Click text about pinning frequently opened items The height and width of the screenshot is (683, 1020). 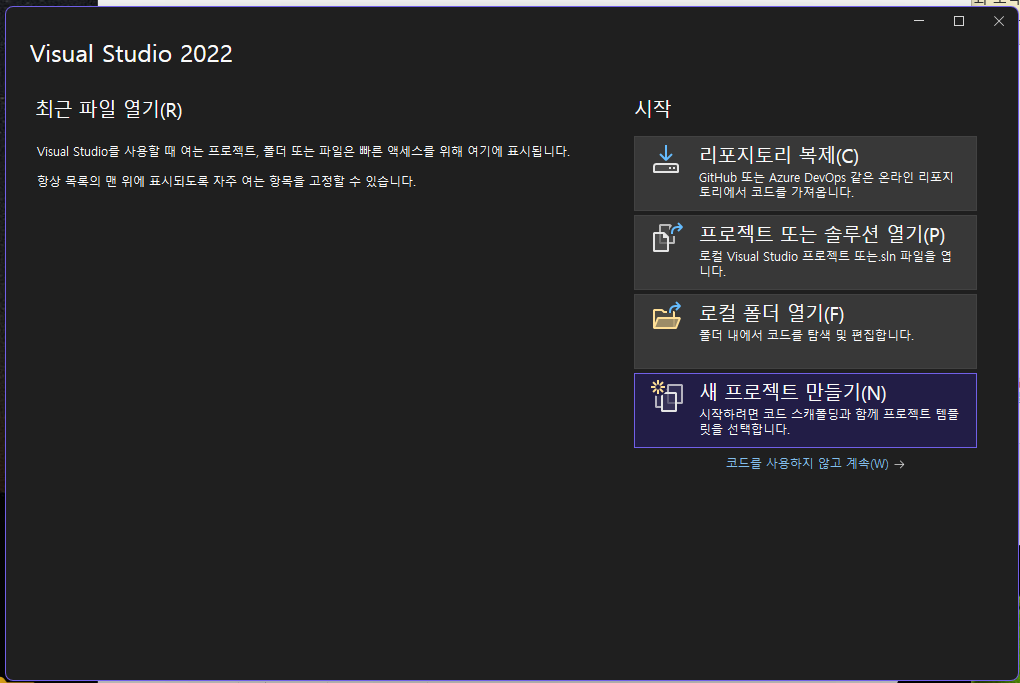pyautogui.click(x=226, y=181)
